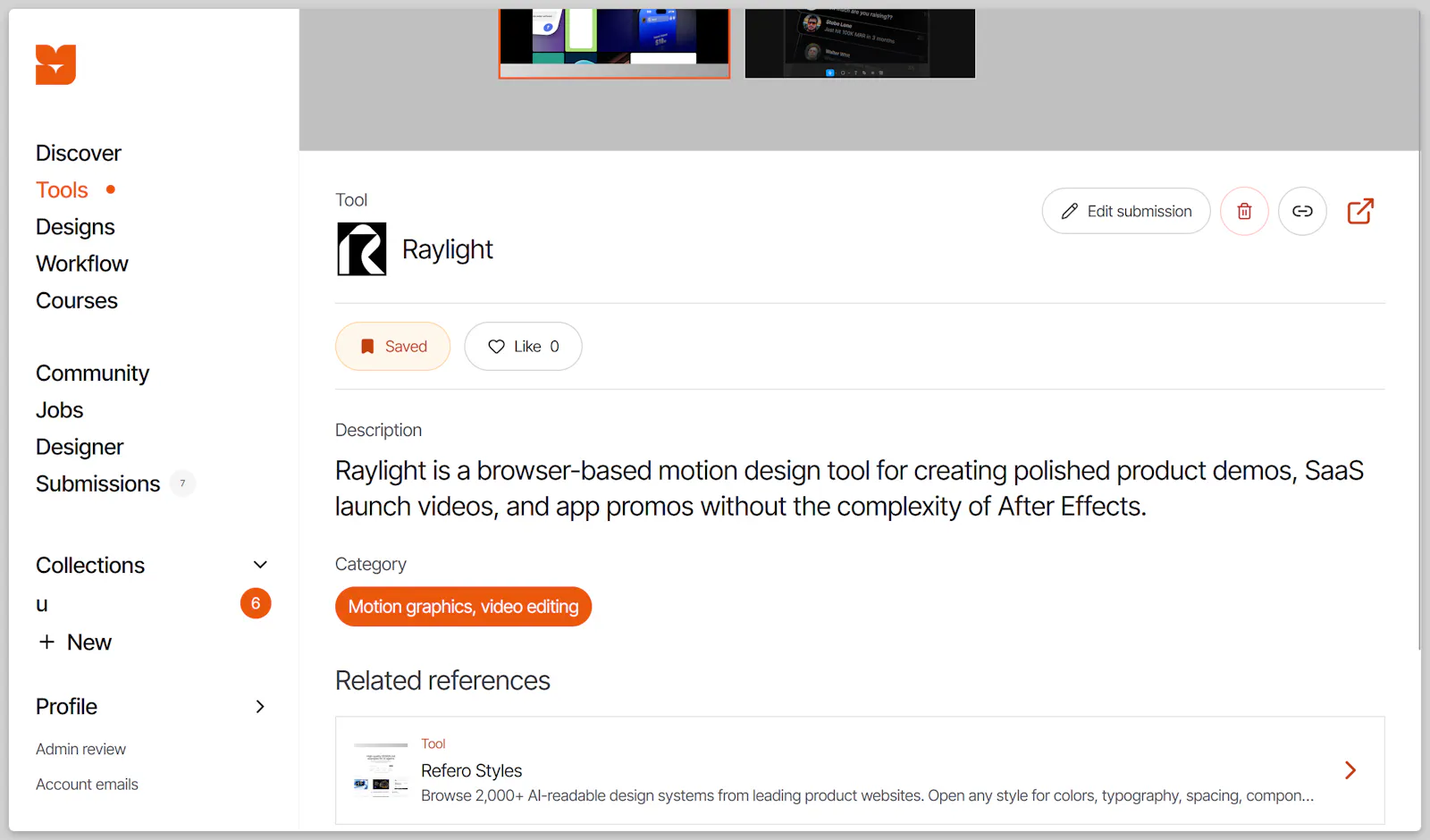The image size is (1430, 840).
Task: Open Submissions page
Action: [x=98, y=483]
